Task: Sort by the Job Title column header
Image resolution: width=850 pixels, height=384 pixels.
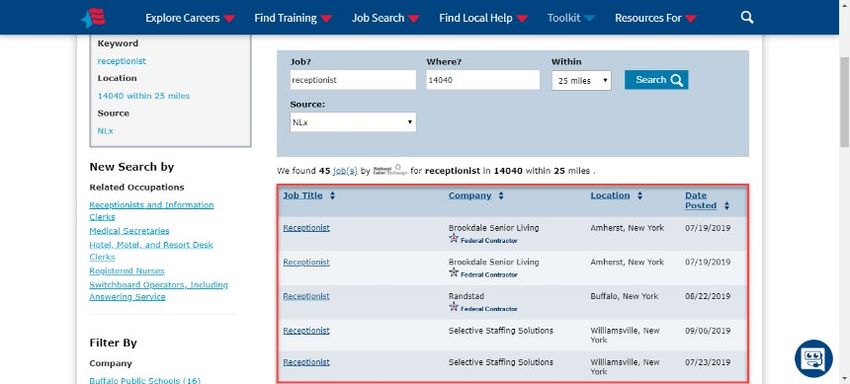Action: 302,195
